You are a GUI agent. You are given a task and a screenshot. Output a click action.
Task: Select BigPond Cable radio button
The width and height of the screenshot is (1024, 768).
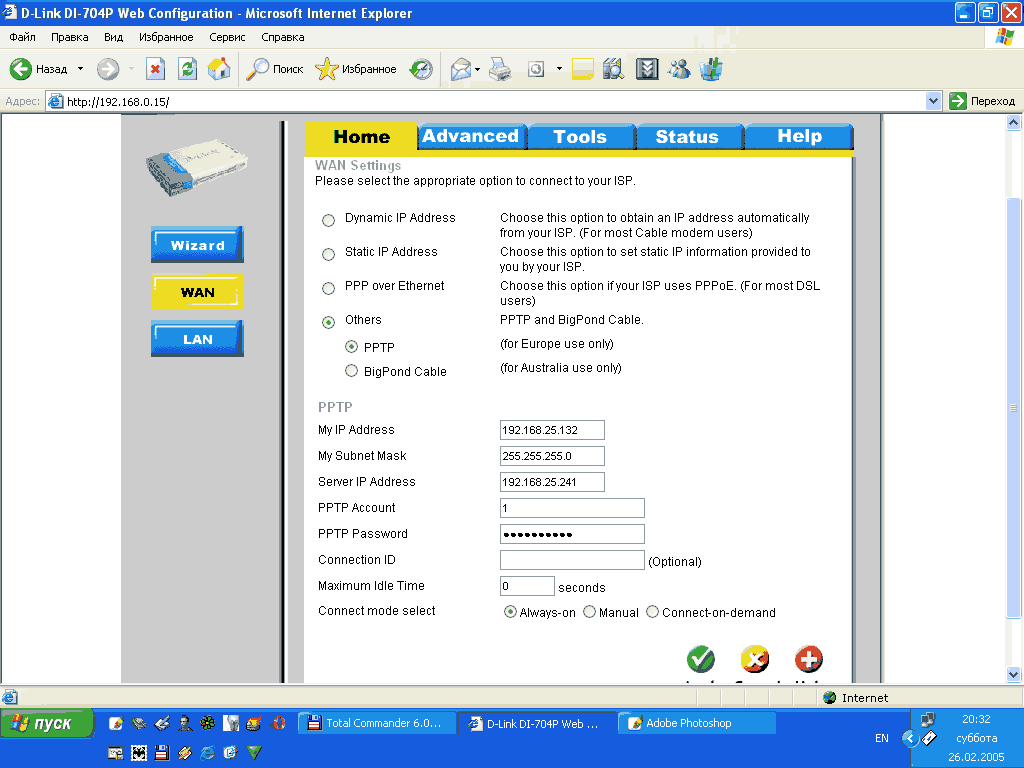coord(351,370)
